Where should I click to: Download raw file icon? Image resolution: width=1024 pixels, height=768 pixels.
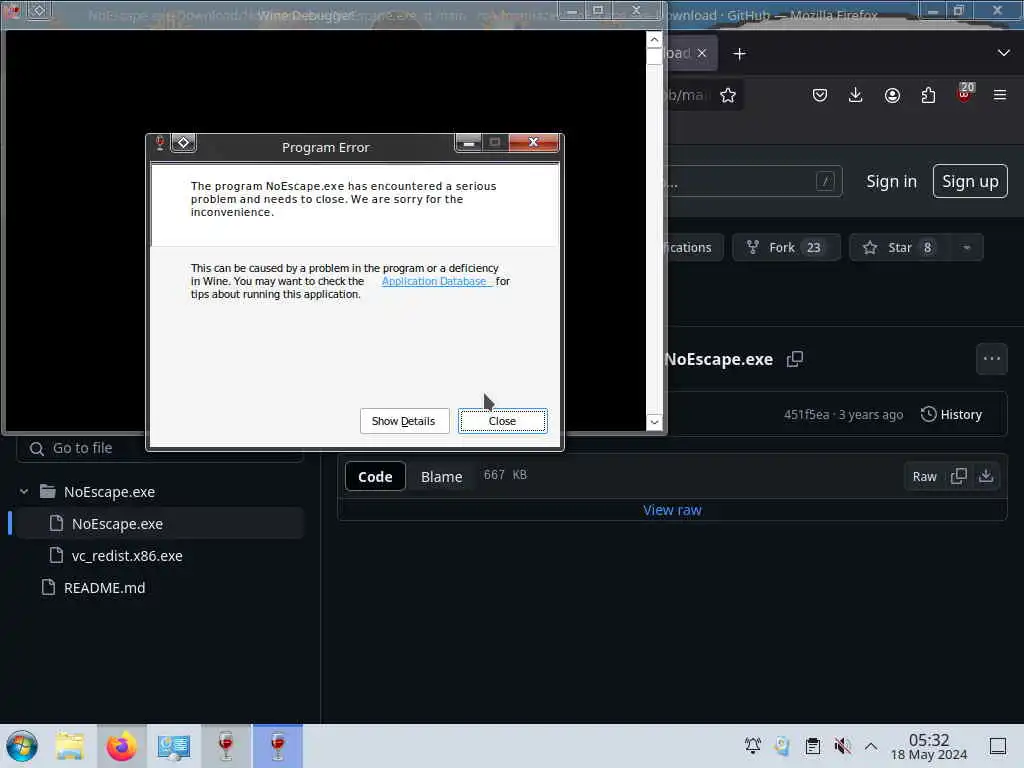coord(986,476)
